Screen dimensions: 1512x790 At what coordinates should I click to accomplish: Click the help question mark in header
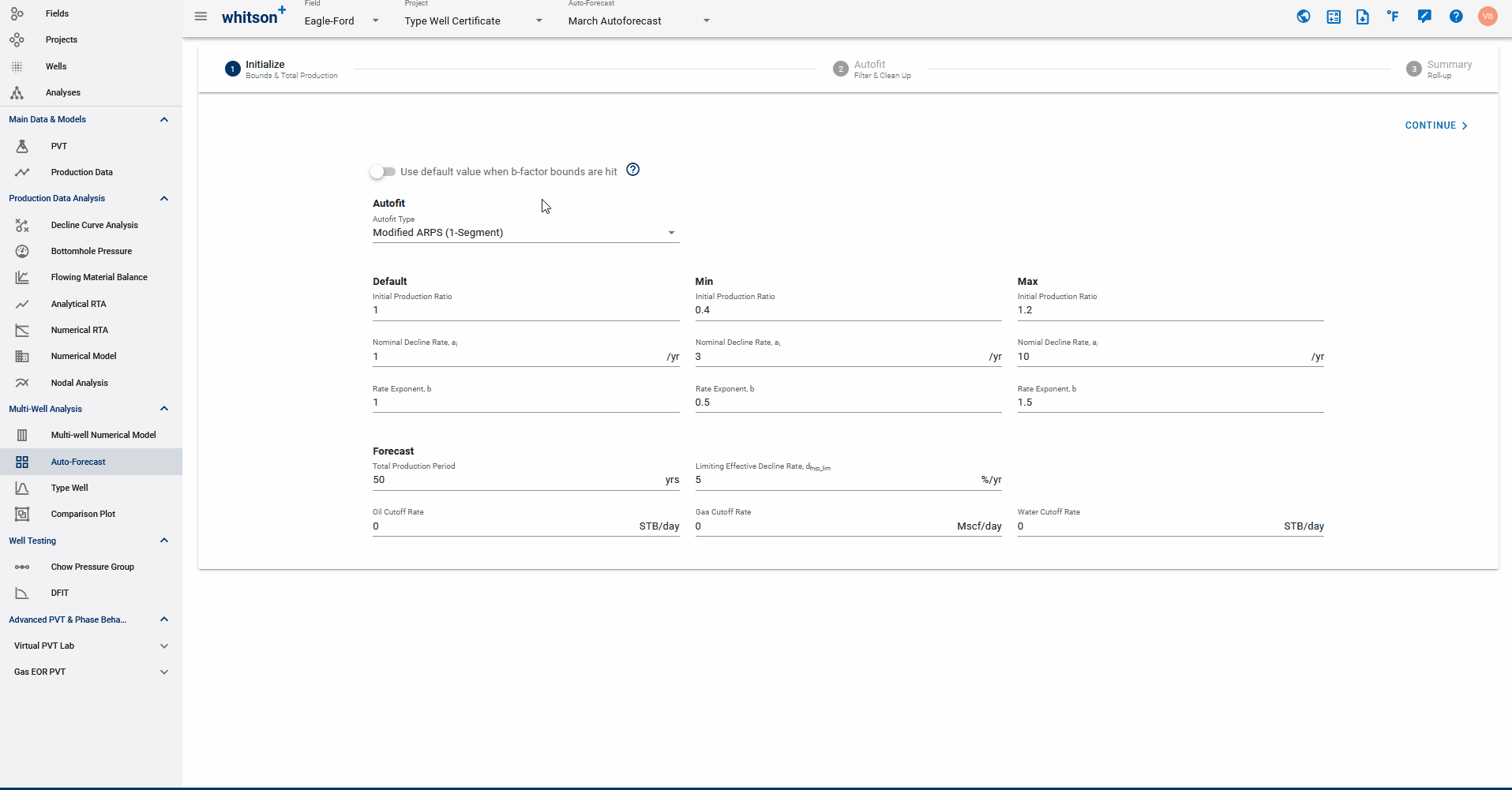click(1456, 17)
